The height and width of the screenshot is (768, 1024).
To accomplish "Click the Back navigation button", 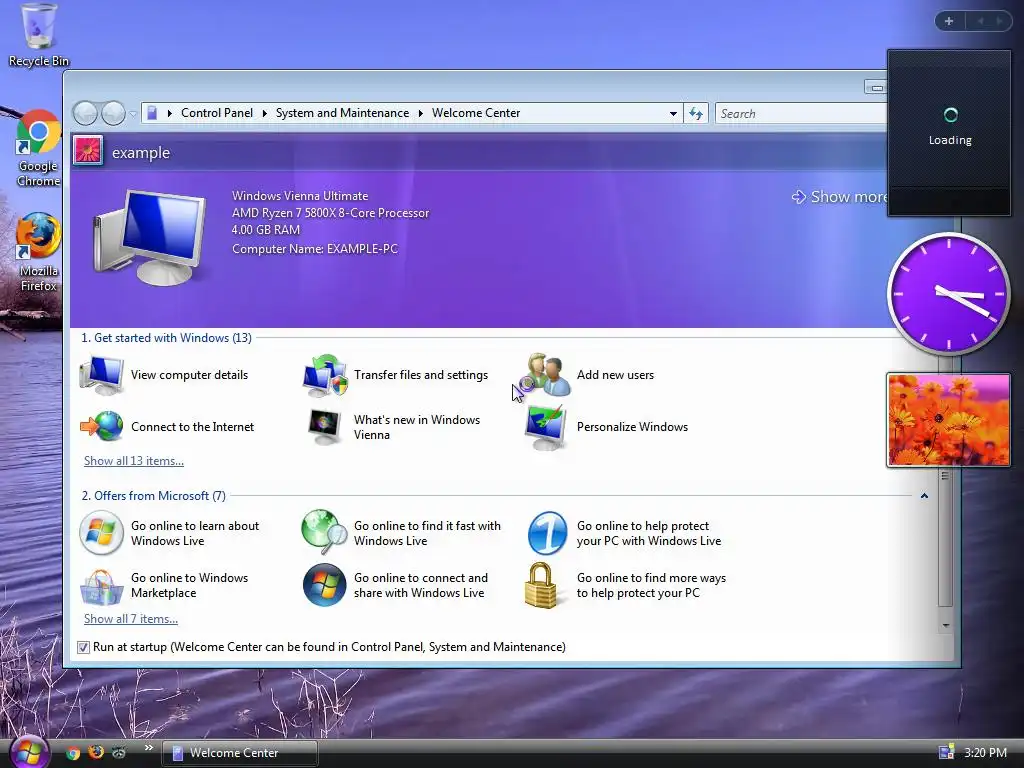I will point(85,114).
